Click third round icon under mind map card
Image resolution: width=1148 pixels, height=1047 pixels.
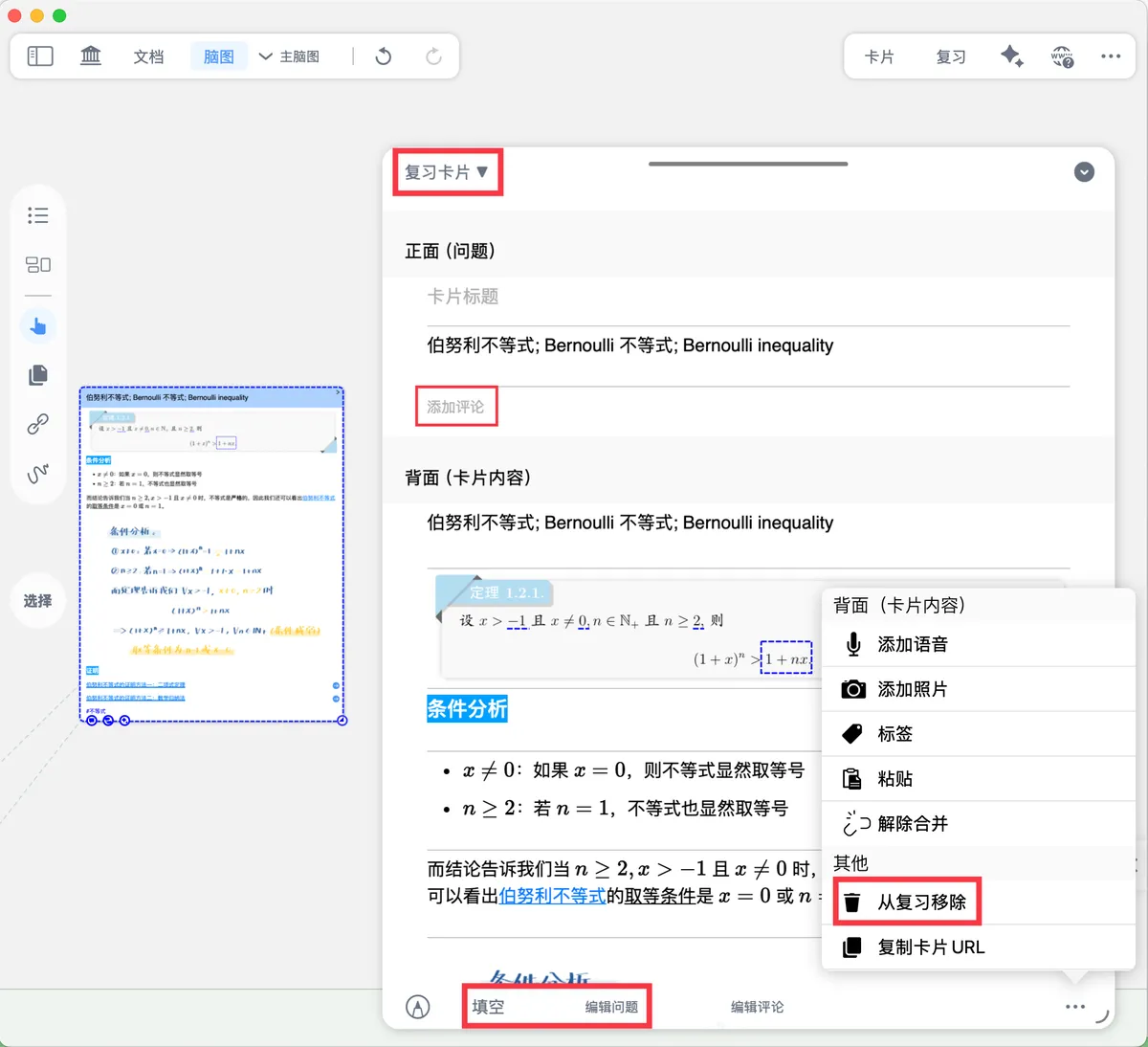click(x=124, y=721)
